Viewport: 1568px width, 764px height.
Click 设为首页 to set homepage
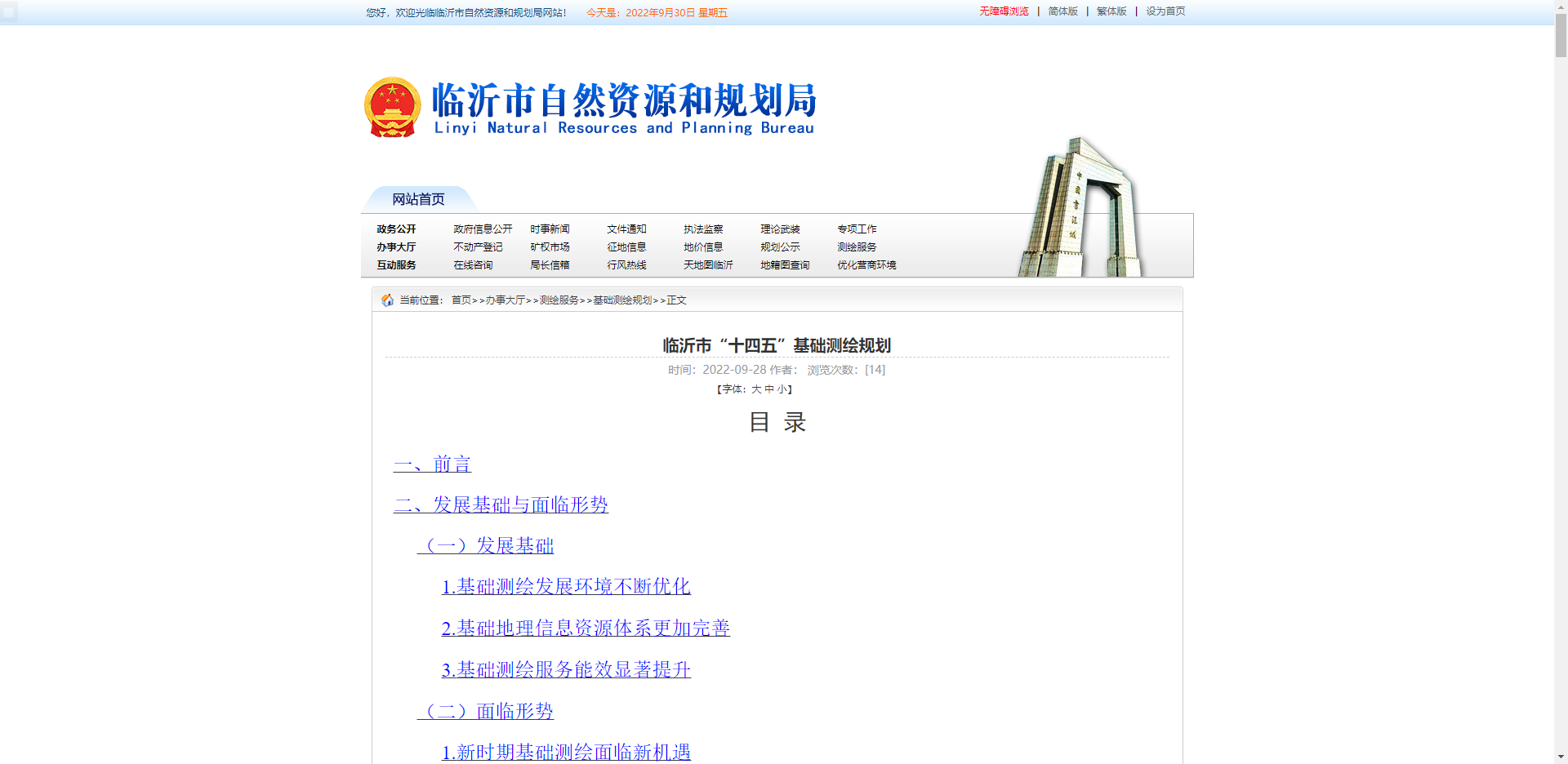click(x=1165, y=12)
